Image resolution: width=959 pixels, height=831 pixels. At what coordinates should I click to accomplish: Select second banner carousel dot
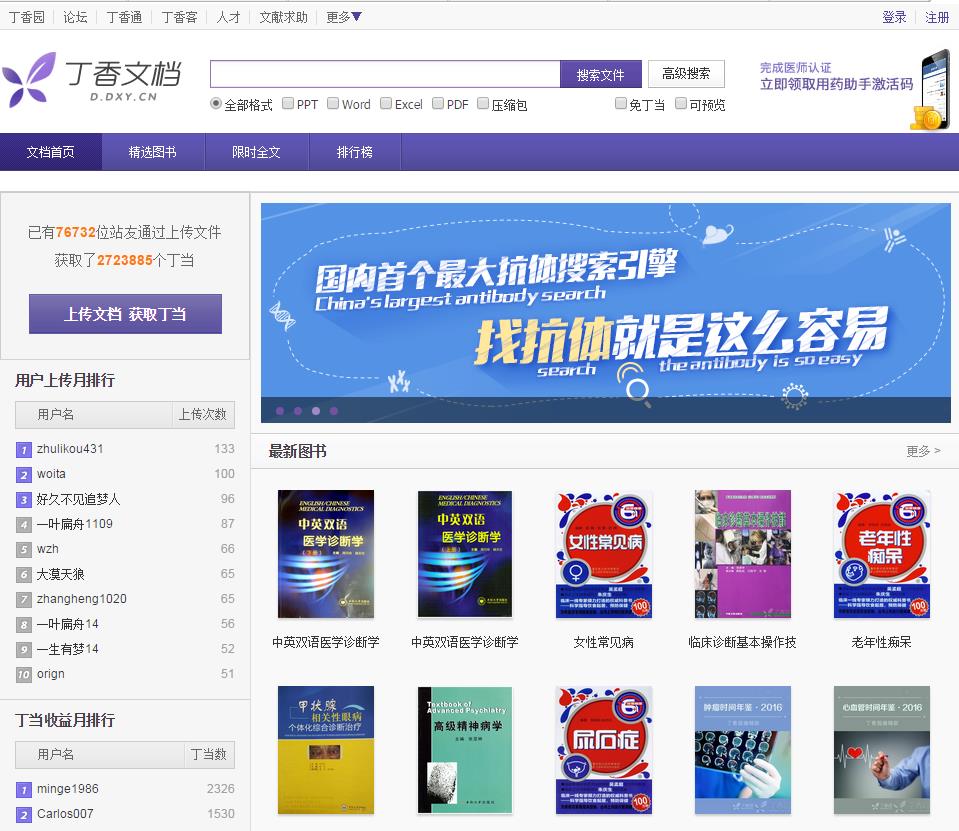tap(298, 411)
